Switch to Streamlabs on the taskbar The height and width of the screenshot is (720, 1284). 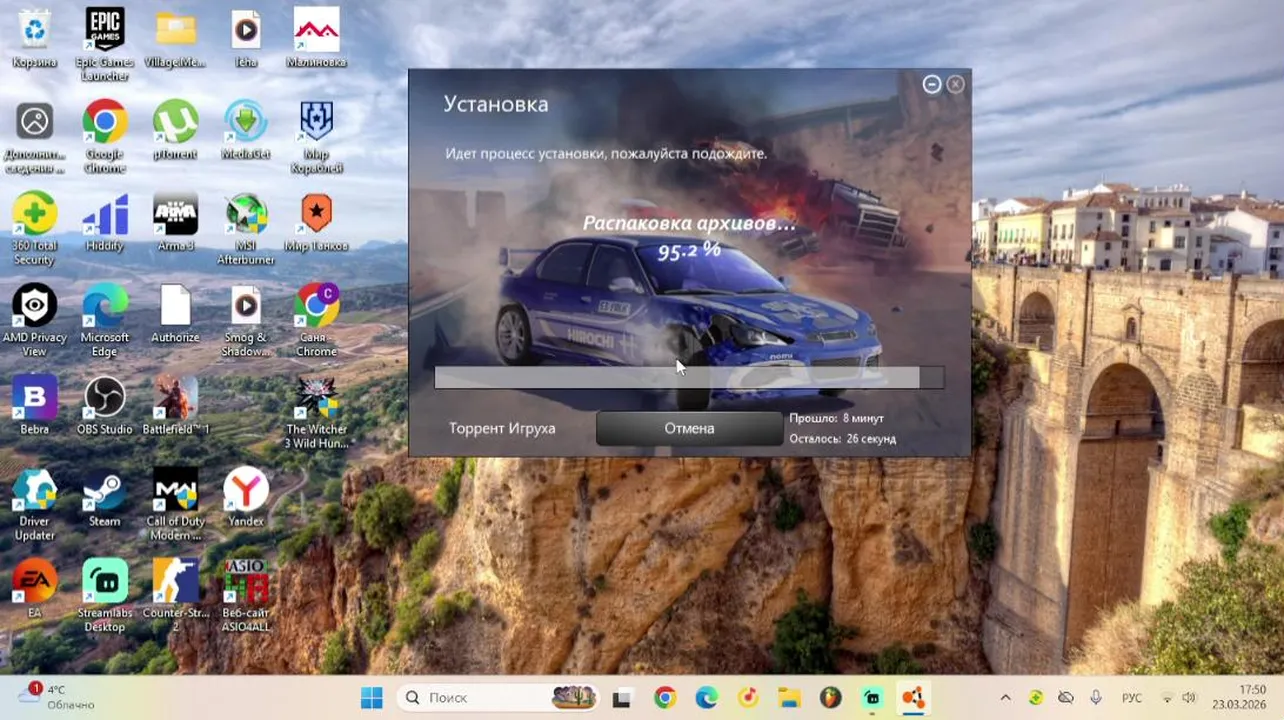[872, 697]
